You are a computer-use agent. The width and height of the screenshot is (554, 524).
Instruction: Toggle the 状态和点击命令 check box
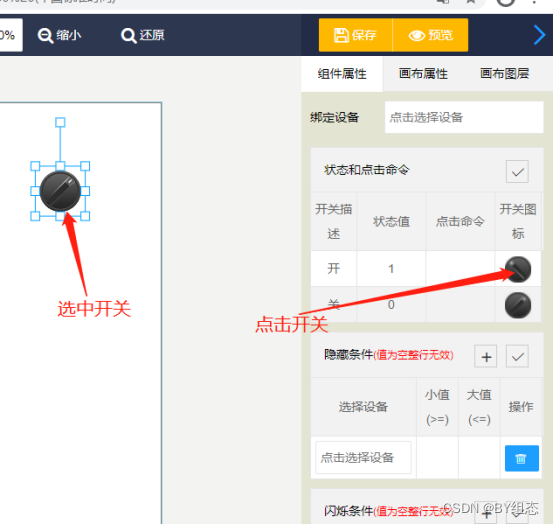coord(517,172)
